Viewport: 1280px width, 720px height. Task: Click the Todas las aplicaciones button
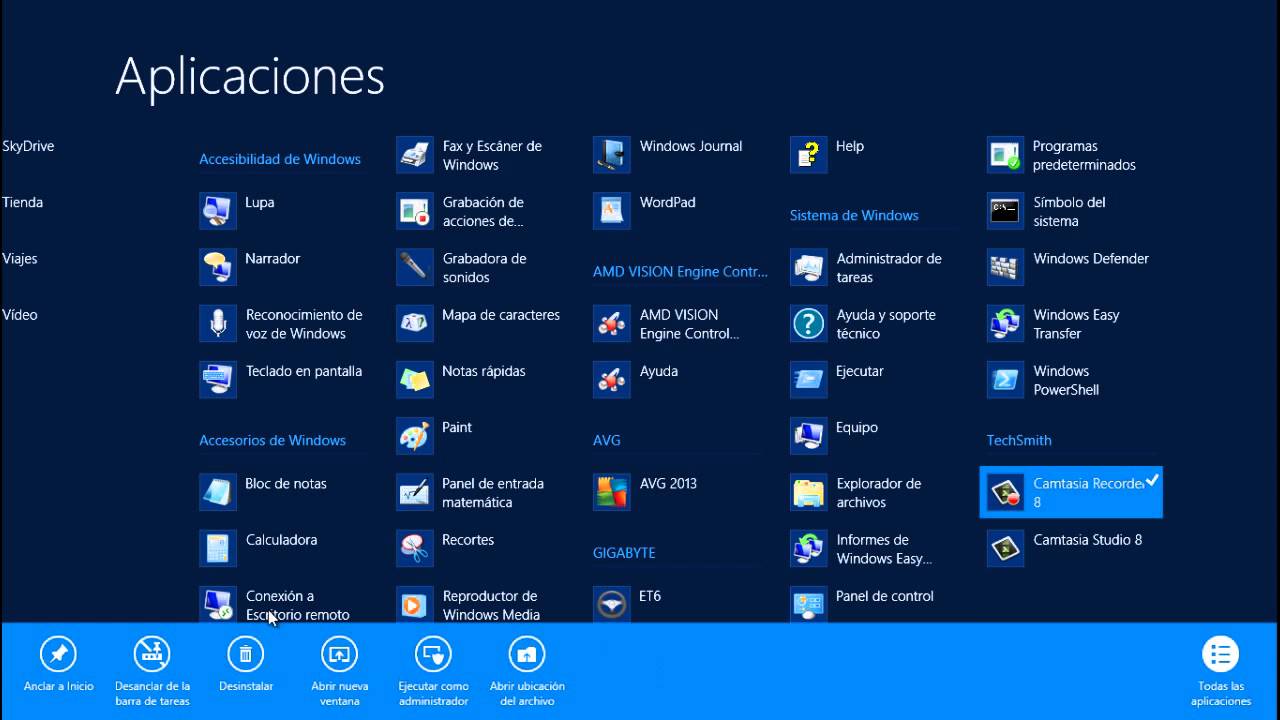(x=1220, y=672)
